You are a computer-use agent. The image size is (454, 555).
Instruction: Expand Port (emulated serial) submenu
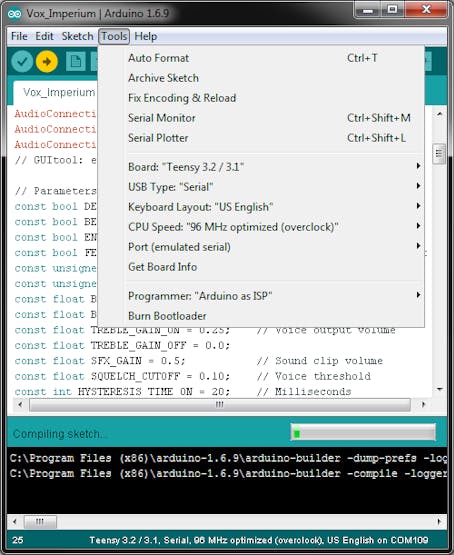coord(261,247)
